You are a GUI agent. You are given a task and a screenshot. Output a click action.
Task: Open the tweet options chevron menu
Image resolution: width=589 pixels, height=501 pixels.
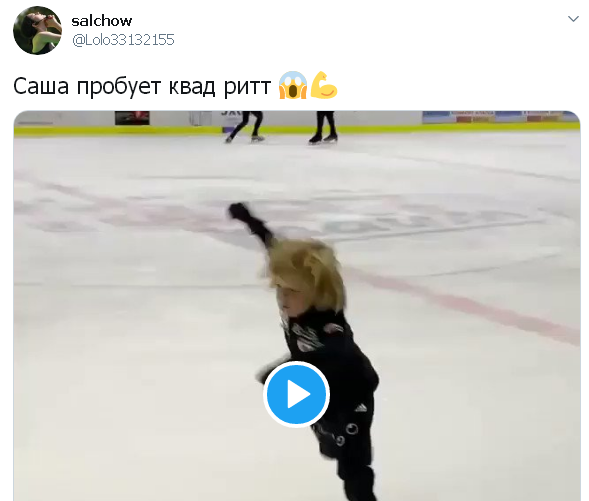(573, 19)
